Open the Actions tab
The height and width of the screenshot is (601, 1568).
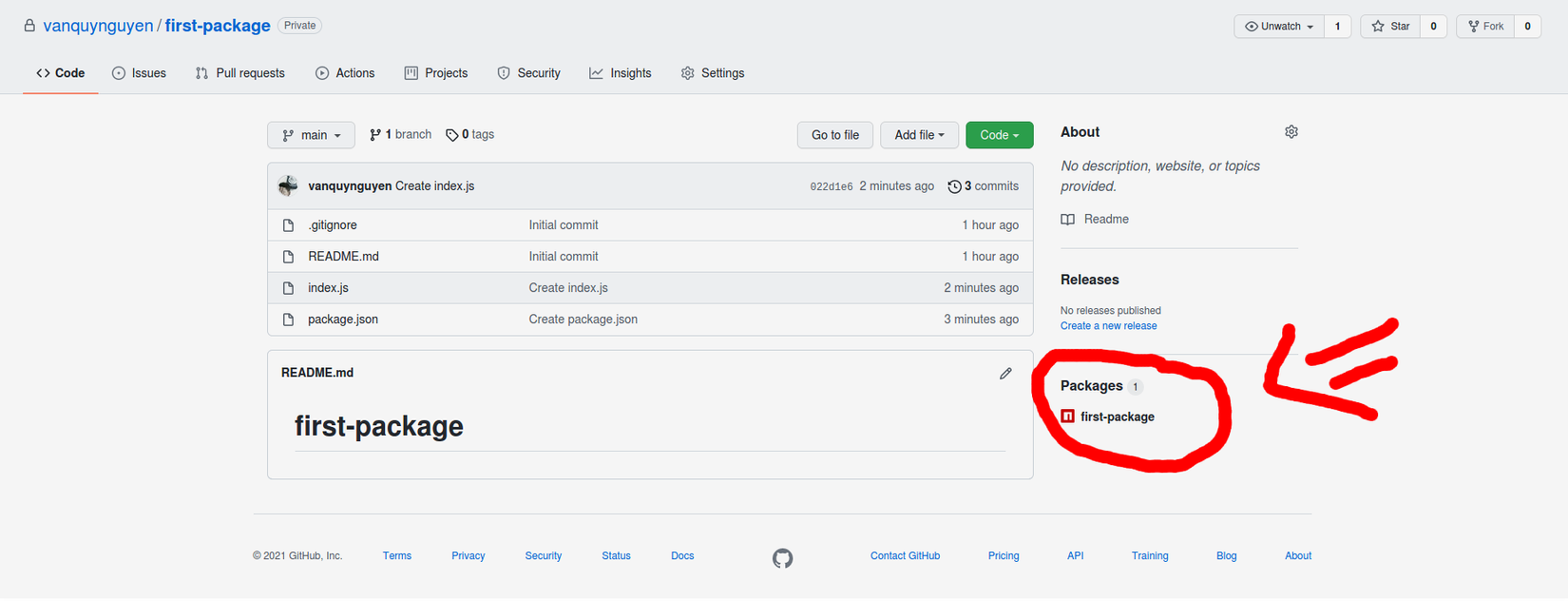tap(345, 73)
